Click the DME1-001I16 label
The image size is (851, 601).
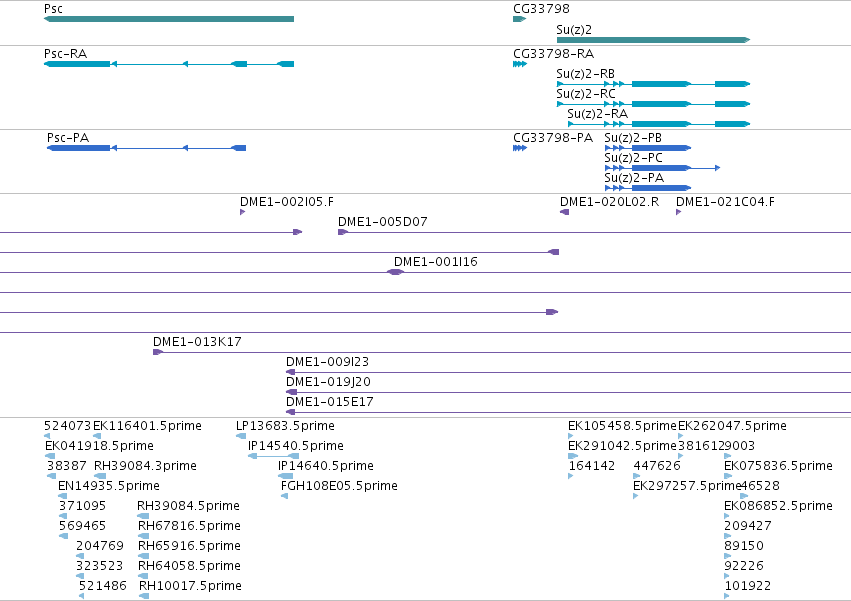[x=436, y=262]
